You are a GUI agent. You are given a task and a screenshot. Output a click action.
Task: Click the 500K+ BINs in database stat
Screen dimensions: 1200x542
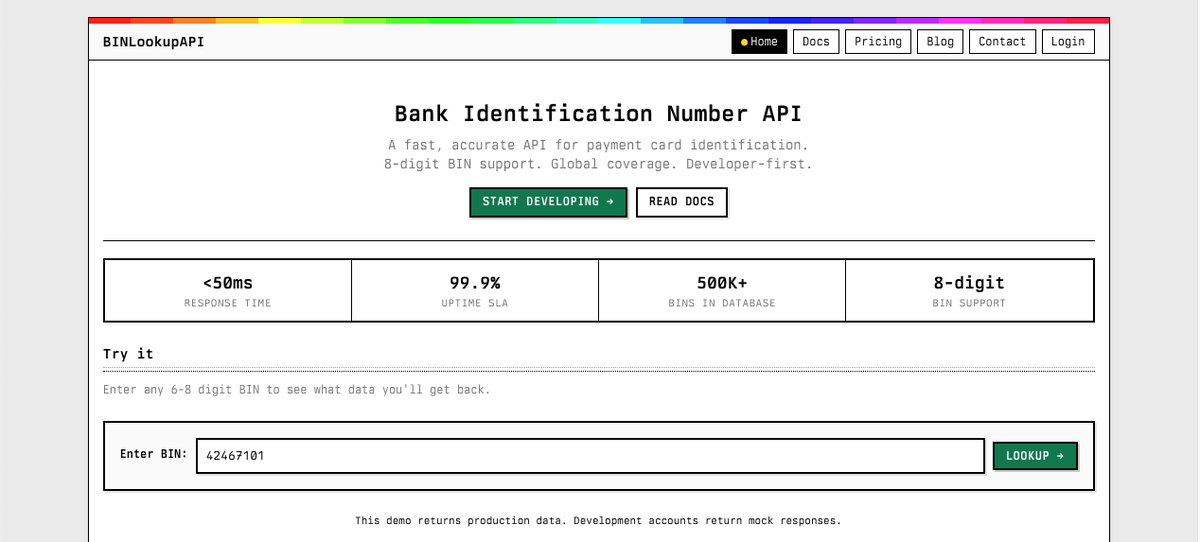click(x=722, y=291)
